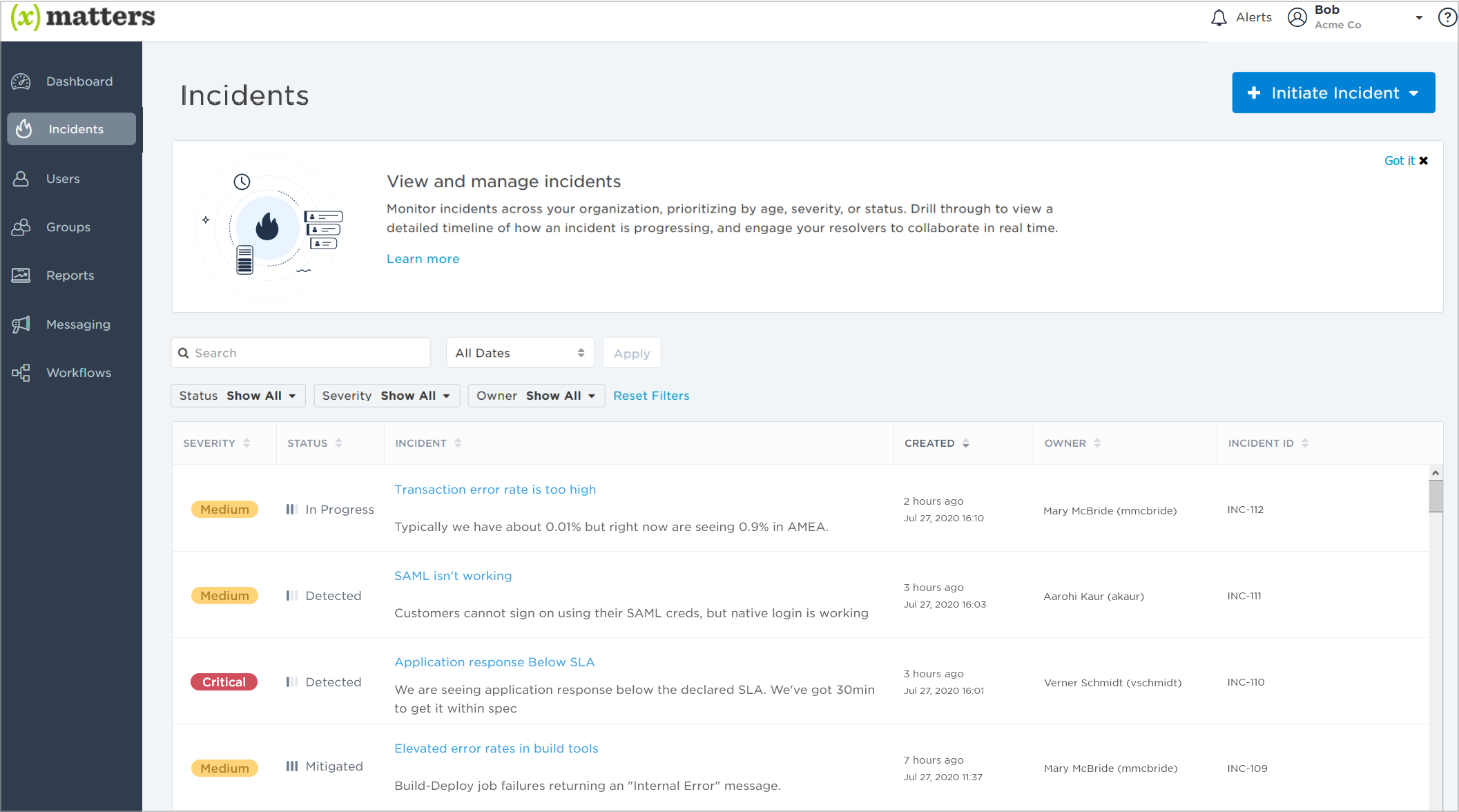The width and height of the screenshot is (1459, 812).
Task: Click the banner incident illustration
Action: 271,228
